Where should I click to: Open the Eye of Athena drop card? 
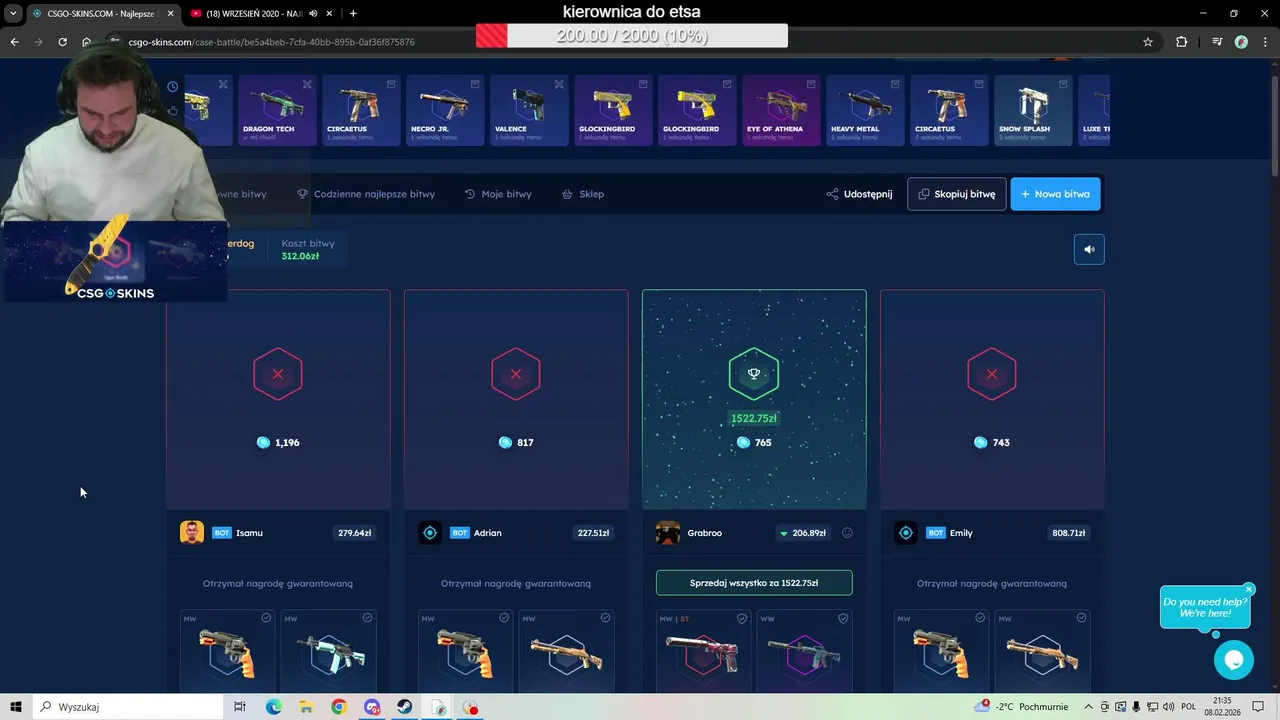[x=780, y=110]
